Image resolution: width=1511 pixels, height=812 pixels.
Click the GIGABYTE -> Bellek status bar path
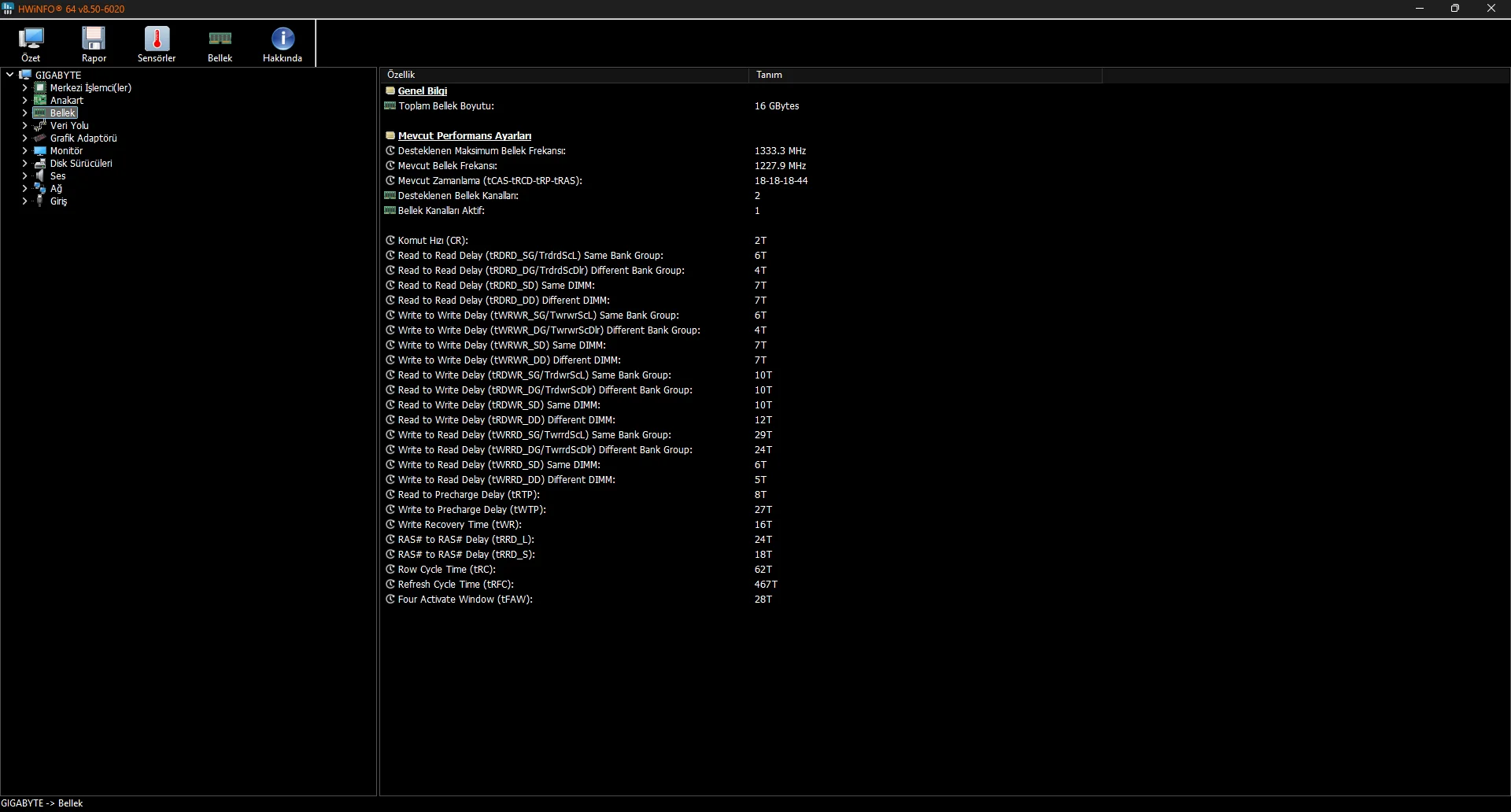click(x=42, y=803)
